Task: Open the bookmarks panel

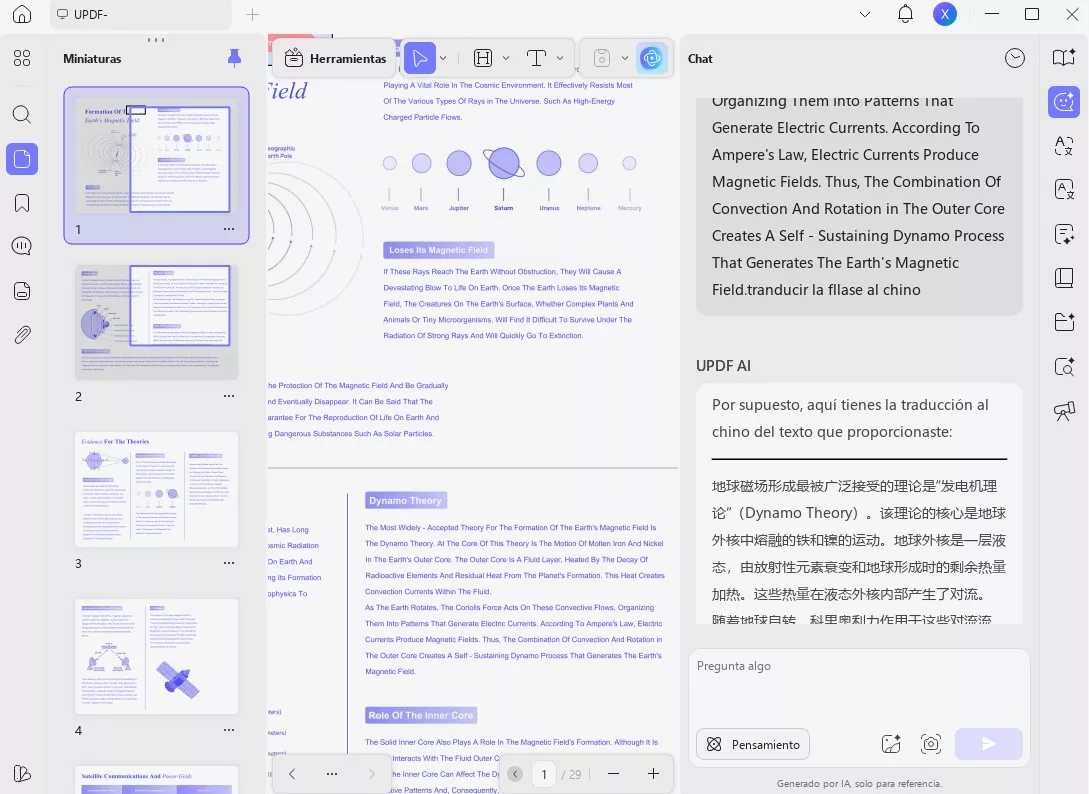Action: [22, 203]
